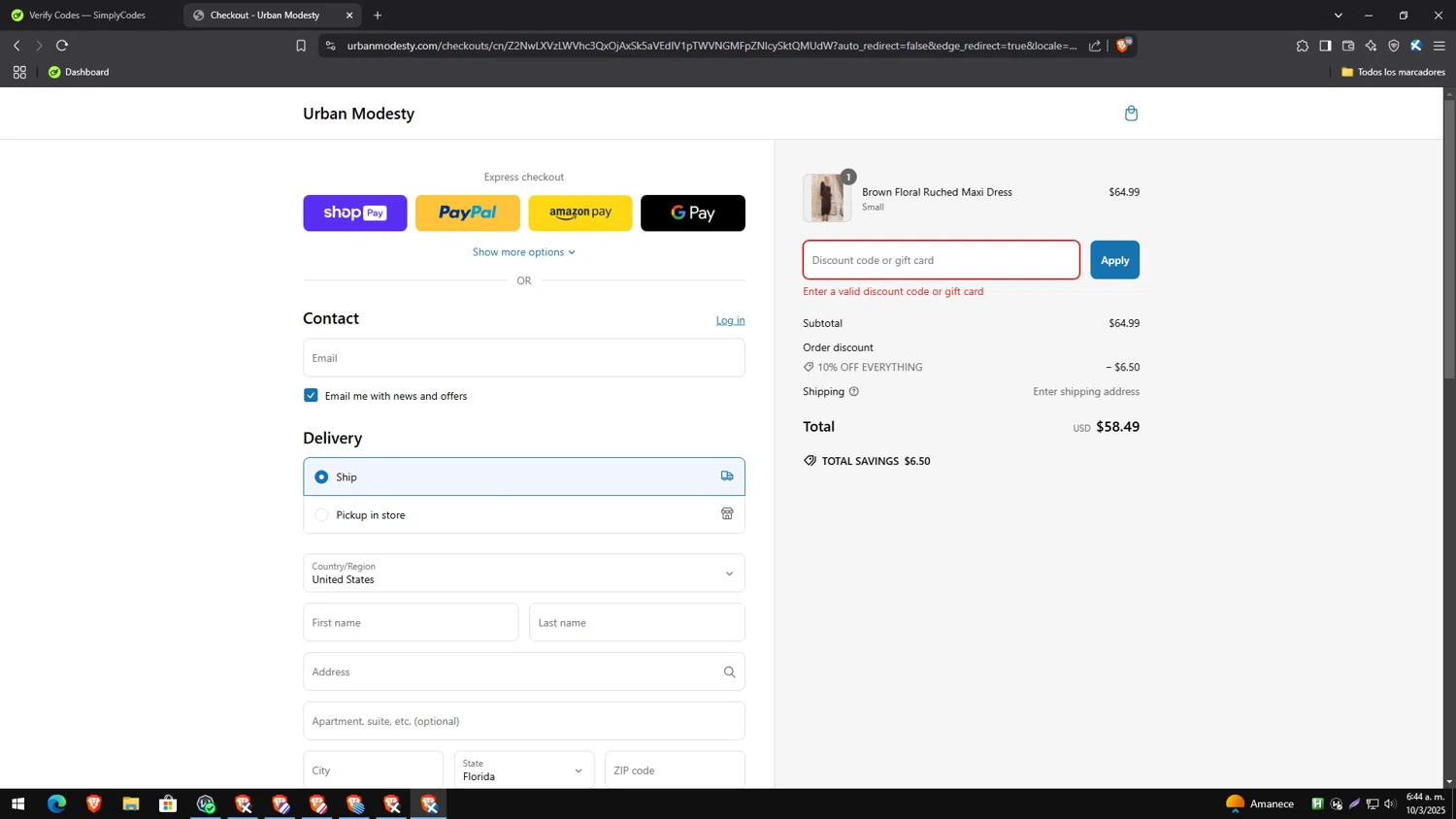1456x819 pixels.
Task: Focus the Discount code or gift card field
Action: (x=942, y=260)
